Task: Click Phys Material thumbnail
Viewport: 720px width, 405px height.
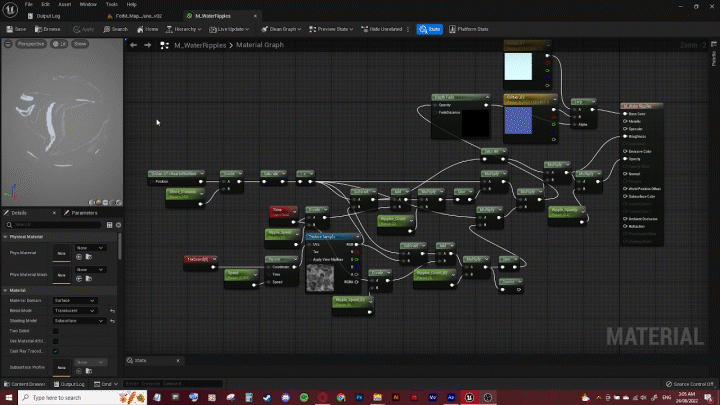Action: tap(62, 253)
